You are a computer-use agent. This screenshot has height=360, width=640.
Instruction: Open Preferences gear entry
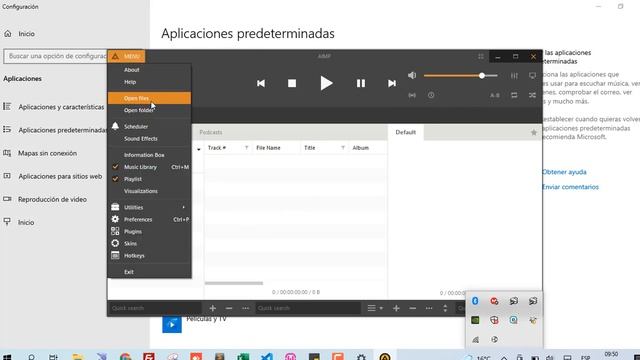pos(138,220)
